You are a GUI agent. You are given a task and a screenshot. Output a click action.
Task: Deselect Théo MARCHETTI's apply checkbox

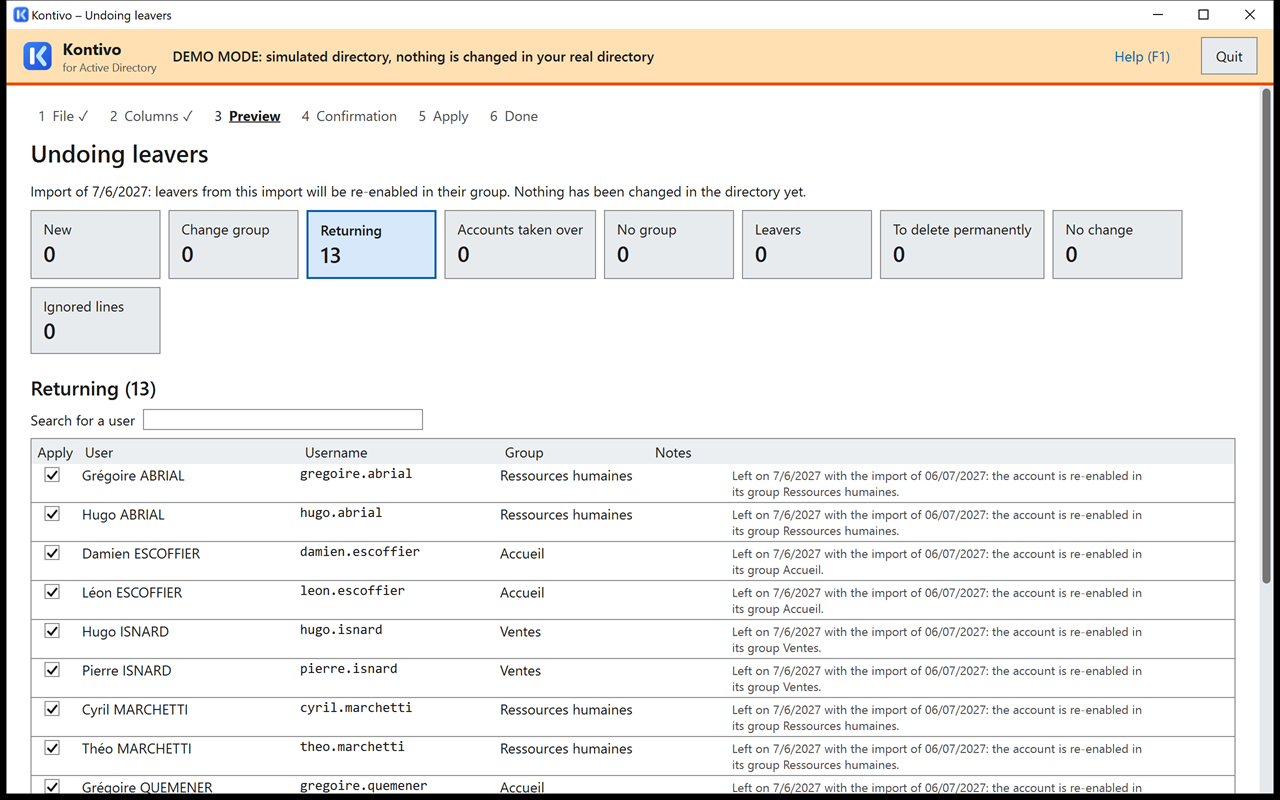[52, 748]
